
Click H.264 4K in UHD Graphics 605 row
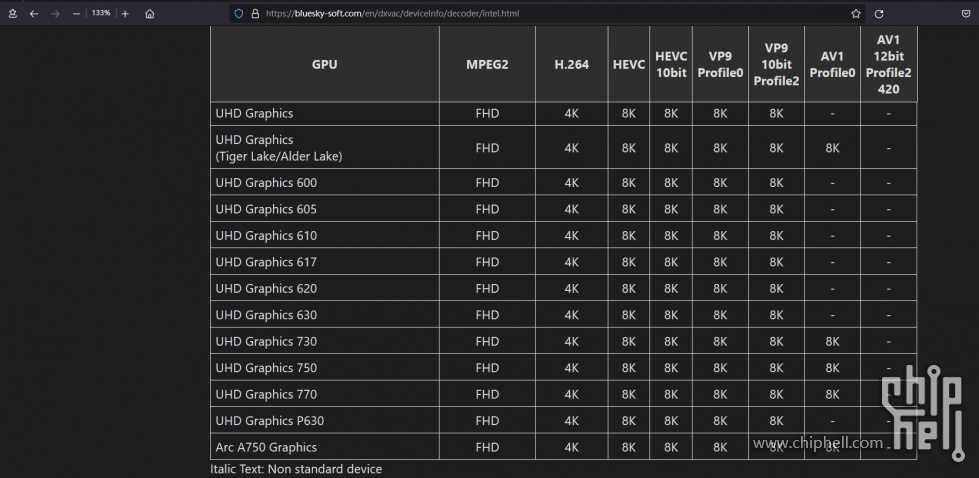(x=571, y=209)
